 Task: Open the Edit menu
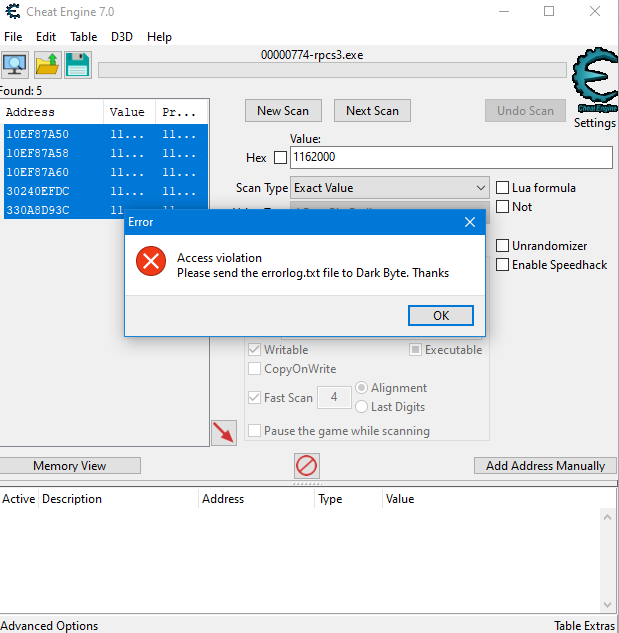(x=46, y=37)
